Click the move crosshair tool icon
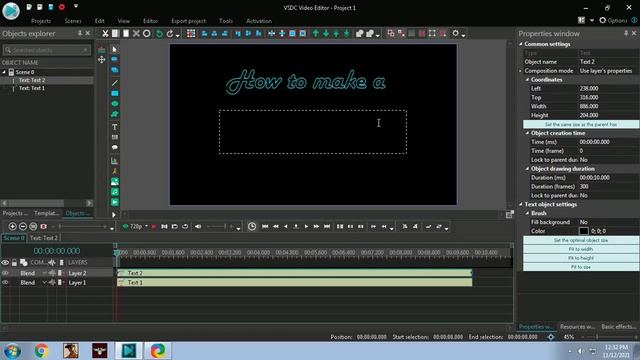This screenshot has height=360, width=640. [x=102, y=60]
